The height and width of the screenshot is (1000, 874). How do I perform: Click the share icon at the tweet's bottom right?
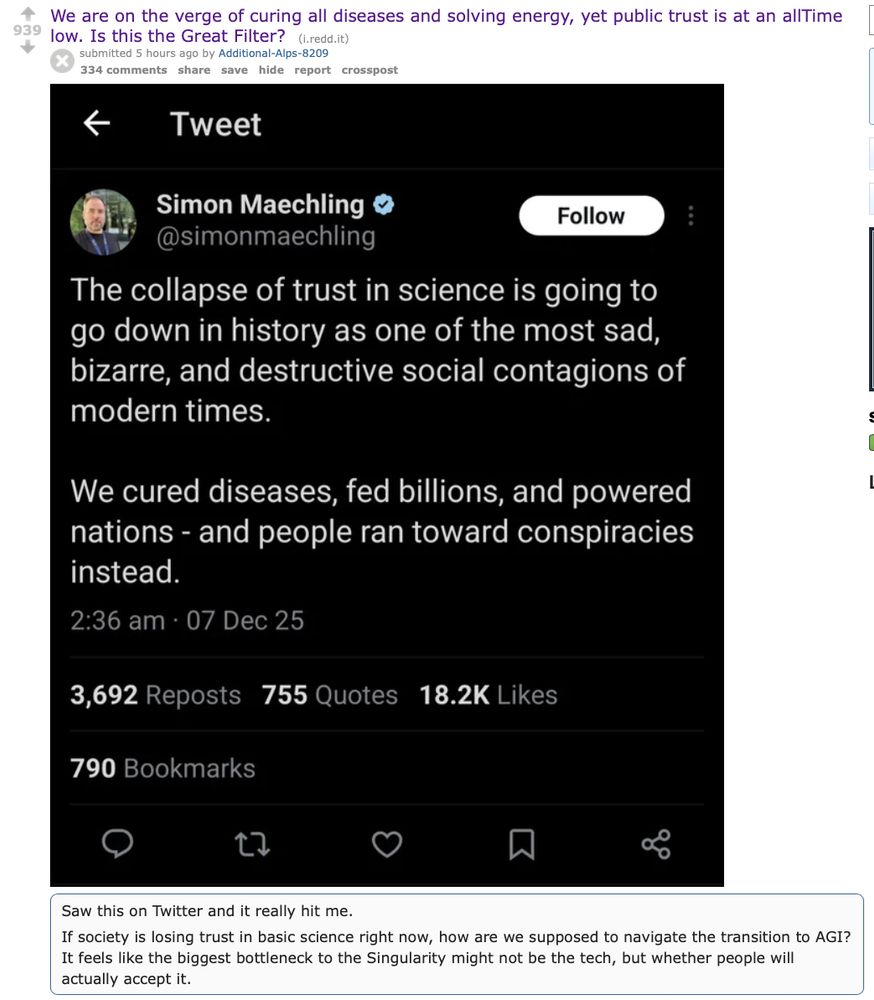tap(655, 843)
